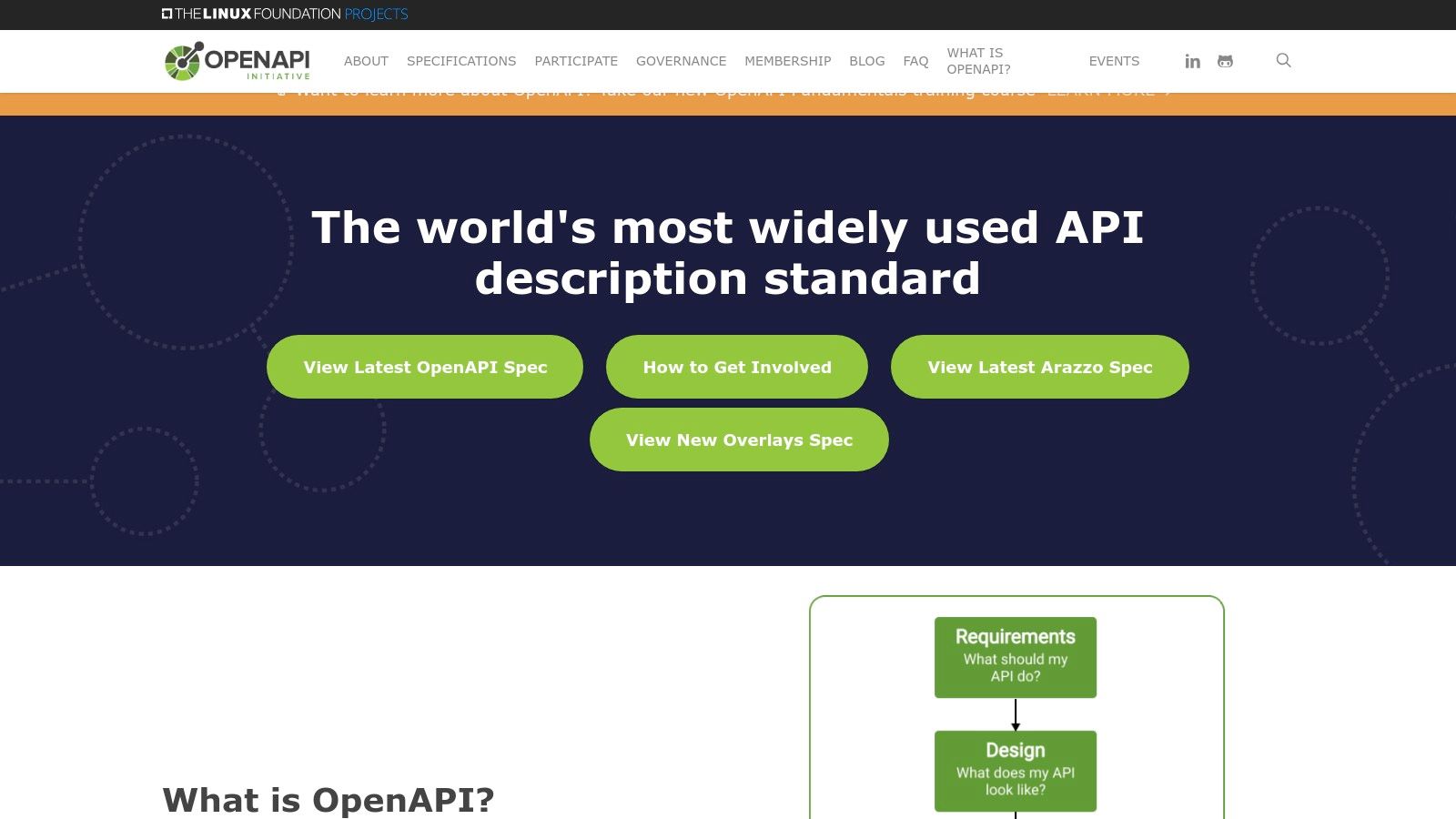Navigate to Events page

pyautogui.click(x=1114, y=61)
